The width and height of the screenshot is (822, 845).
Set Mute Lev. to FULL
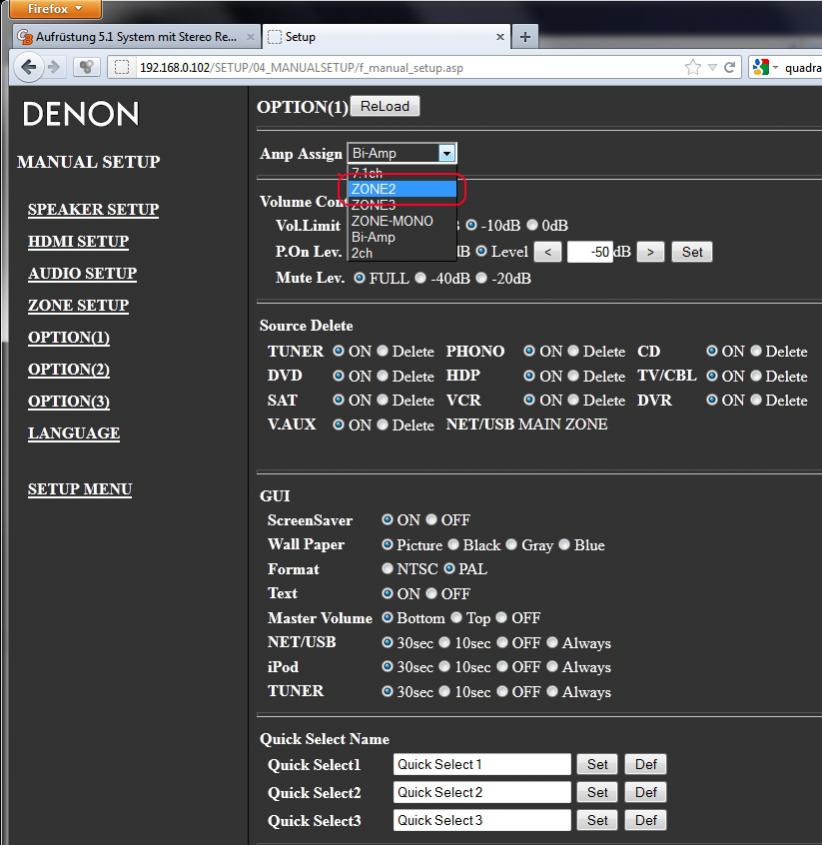[359, 278]
